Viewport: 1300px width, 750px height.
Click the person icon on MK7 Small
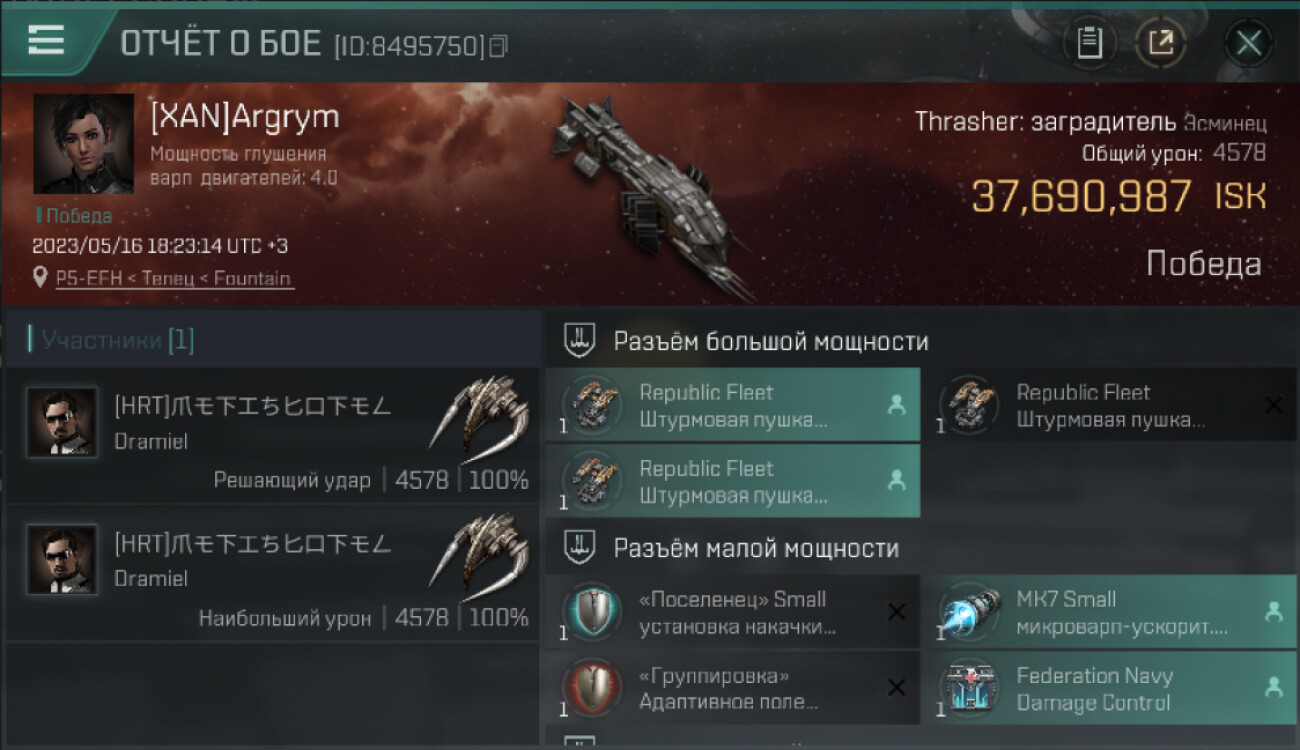click(1273, 612)
